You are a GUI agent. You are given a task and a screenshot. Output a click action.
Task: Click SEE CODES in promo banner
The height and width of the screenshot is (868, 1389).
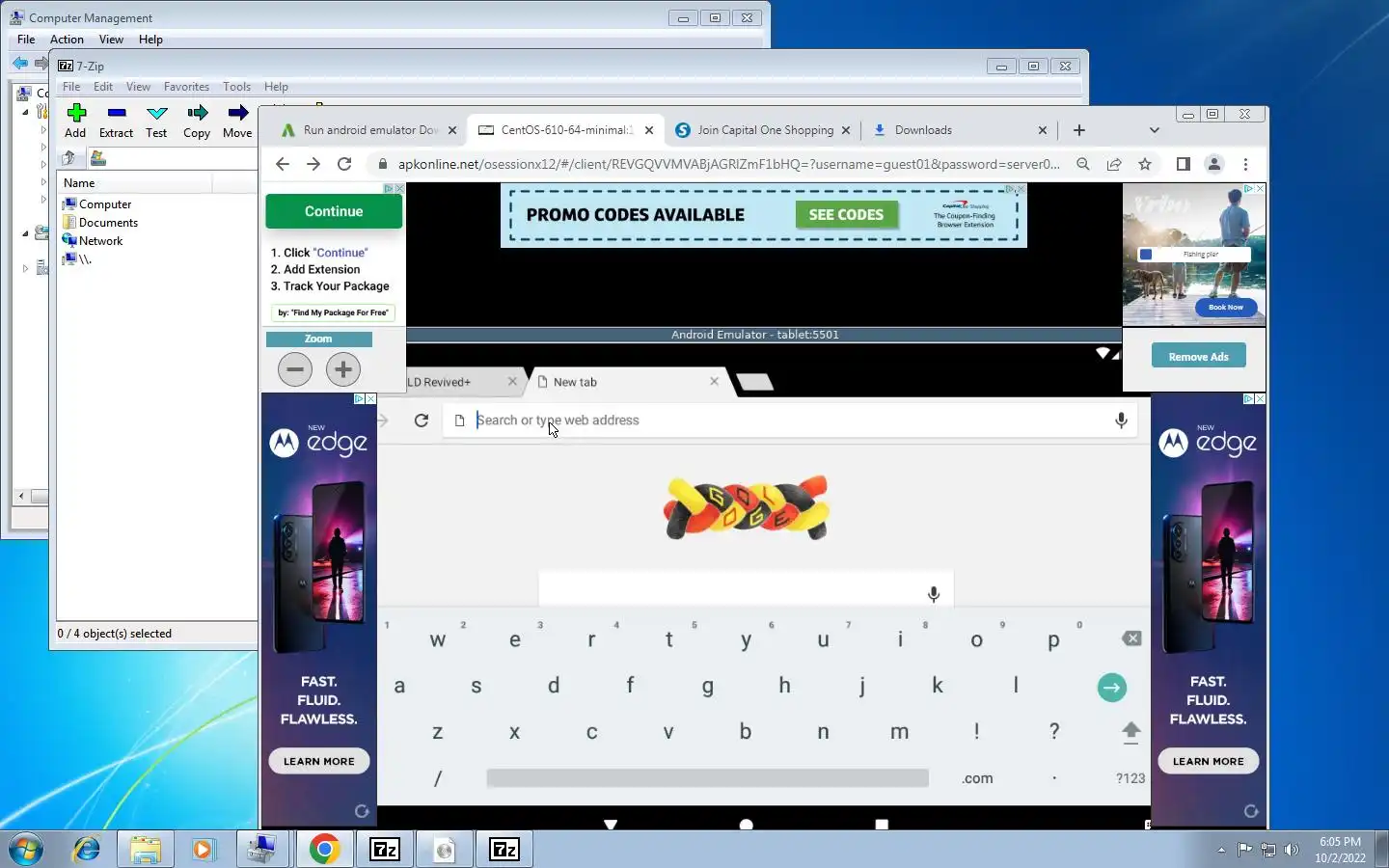(846, 214)
